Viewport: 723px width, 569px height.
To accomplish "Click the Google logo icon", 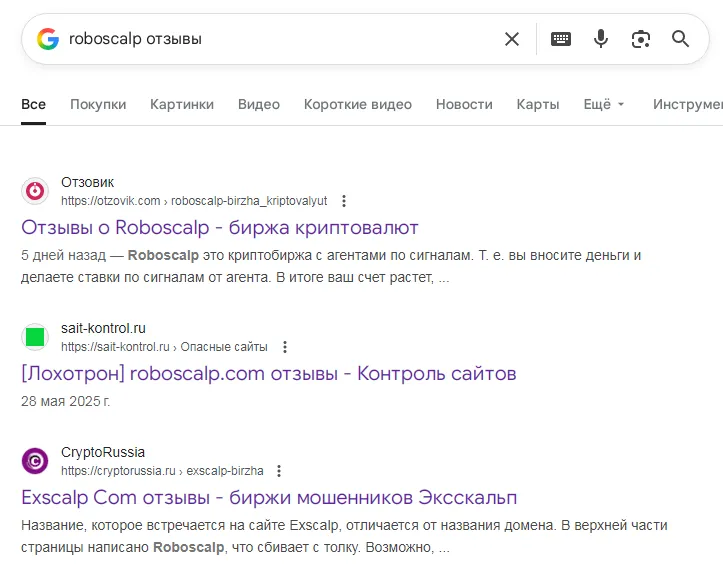I will coord(48,39).
